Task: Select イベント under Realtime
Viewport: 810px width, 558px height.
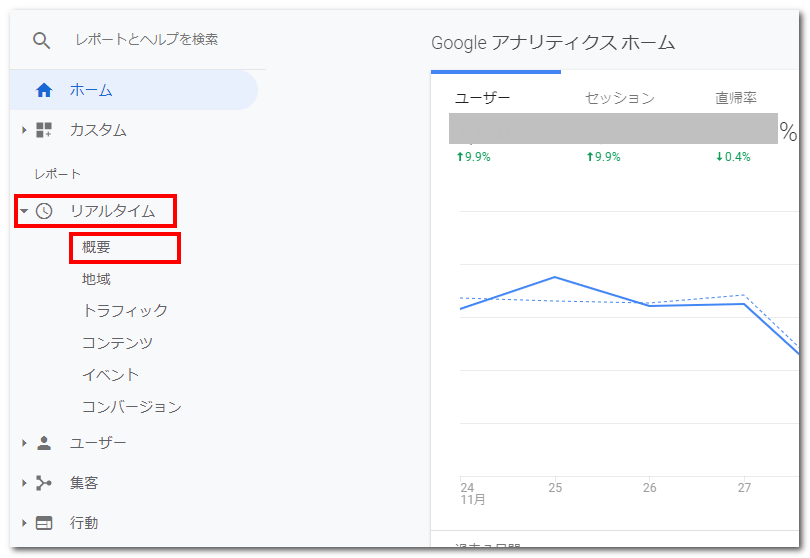Action: 111,375
